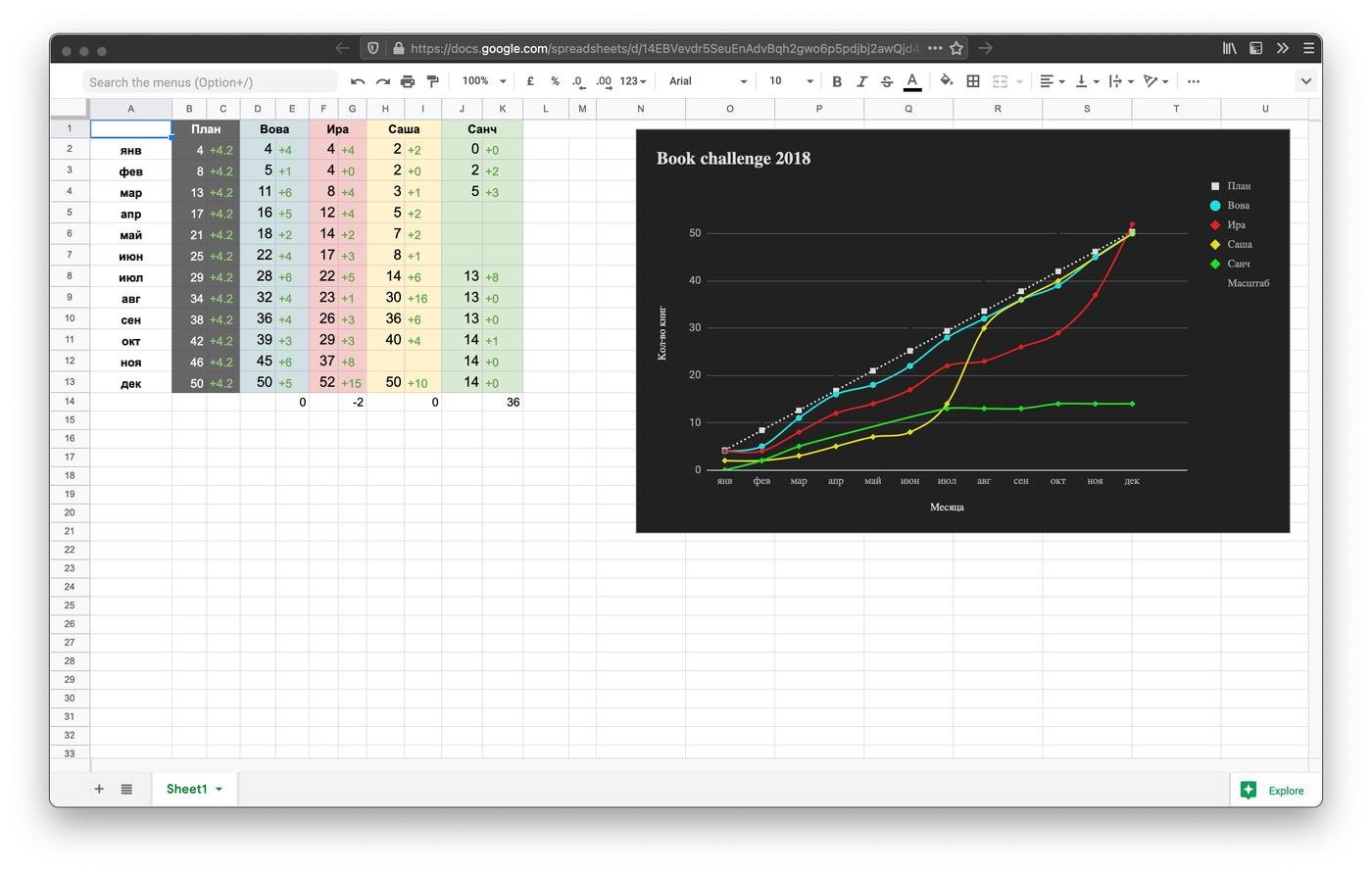
Task: Toggle strikethrough formatting
Action: click(887, 81)
